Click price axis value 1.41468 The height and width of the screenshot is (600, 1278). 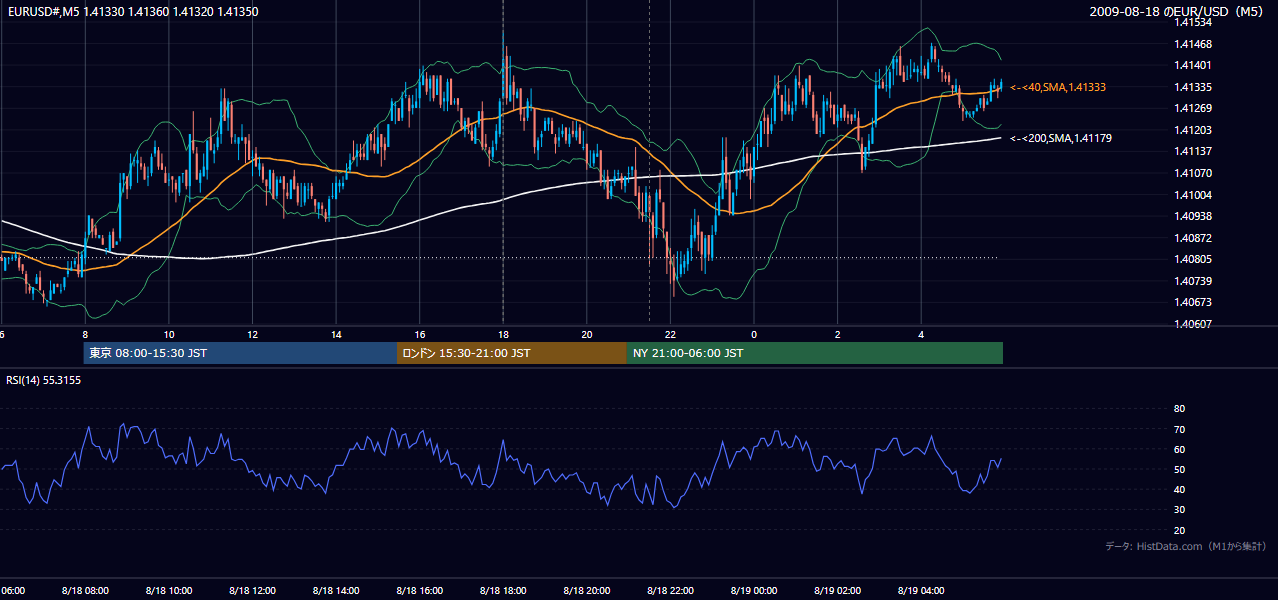pos(1192,44)
